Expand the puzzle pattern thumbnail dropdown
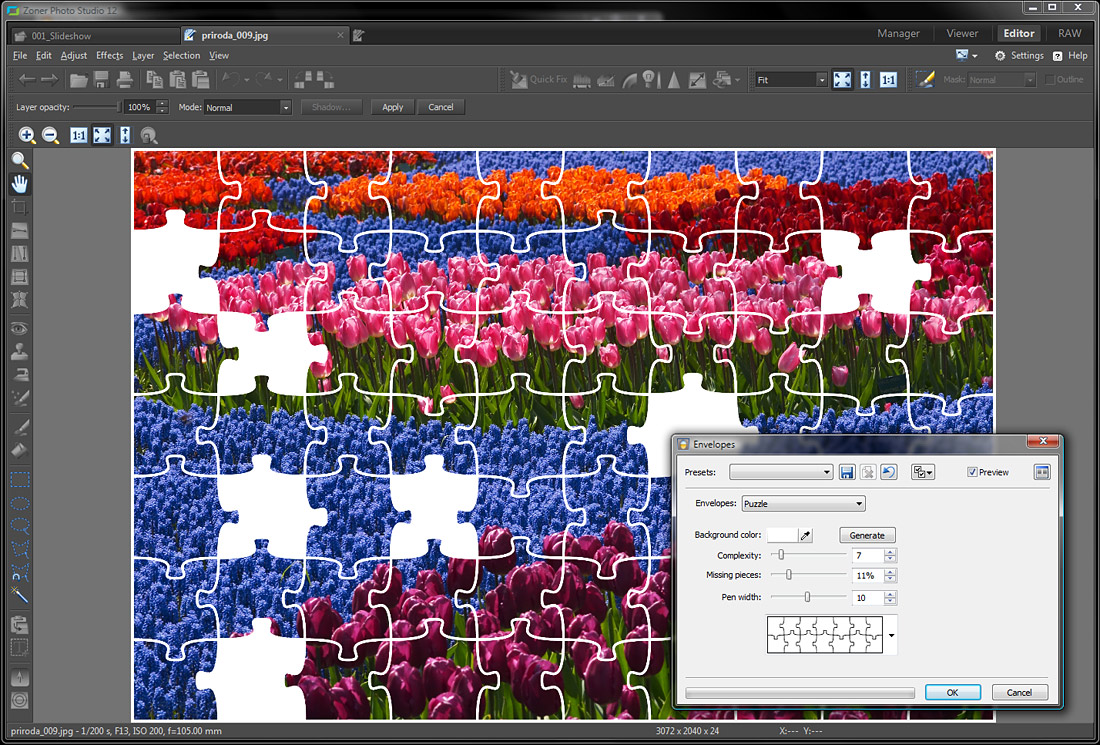 (891, 634)
